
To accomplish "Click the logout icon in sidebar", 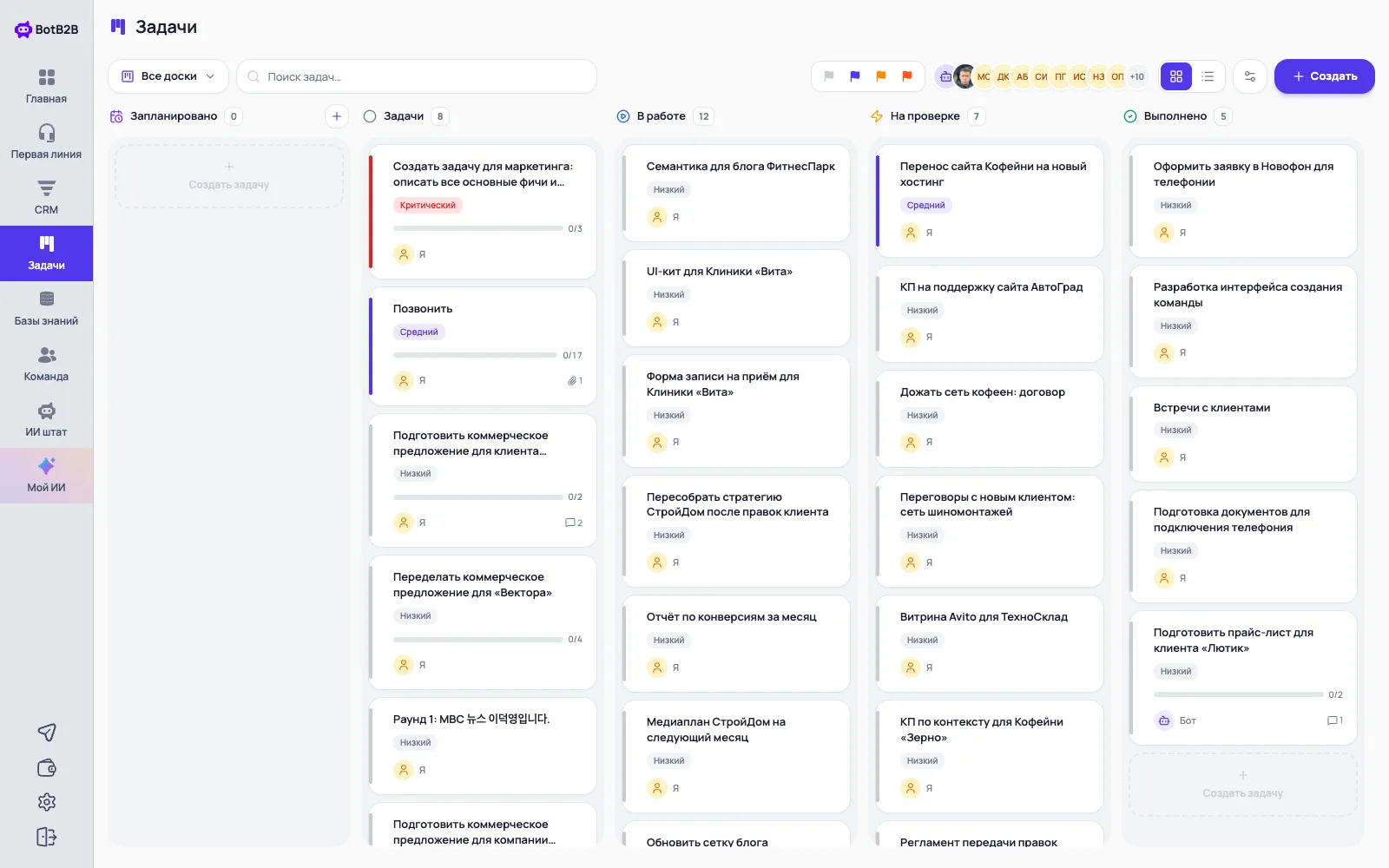I will pos(47,837).
